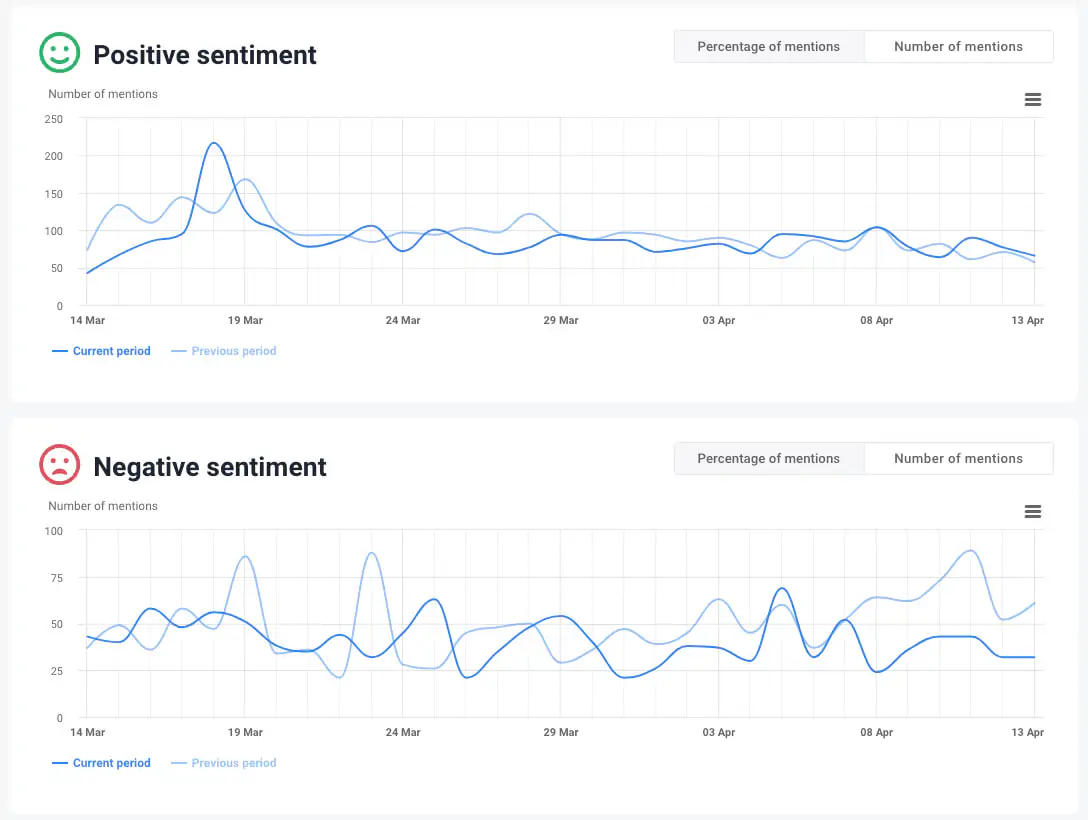This screenshot has width=1088, height=820.
Task: Click the Positive sentiment heading
Action: click(x=205, y=55)
